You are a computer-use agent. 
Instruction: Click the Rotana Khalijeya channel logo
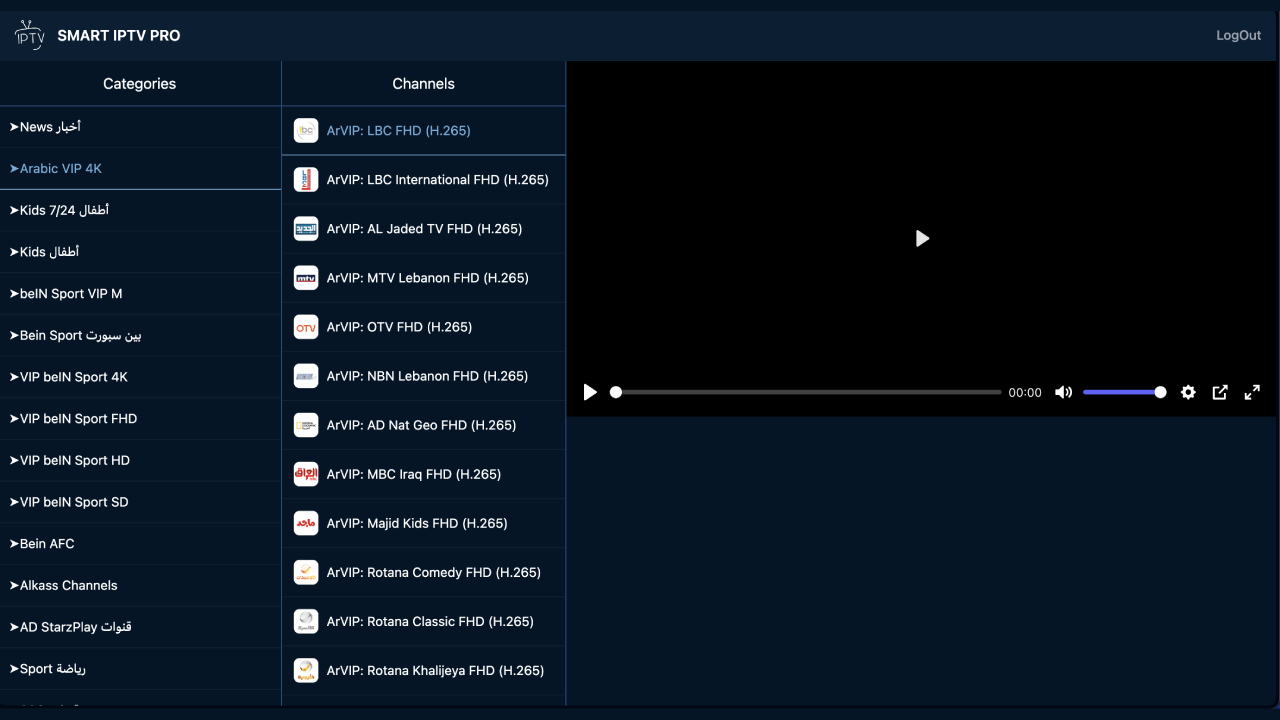[306, 670]
